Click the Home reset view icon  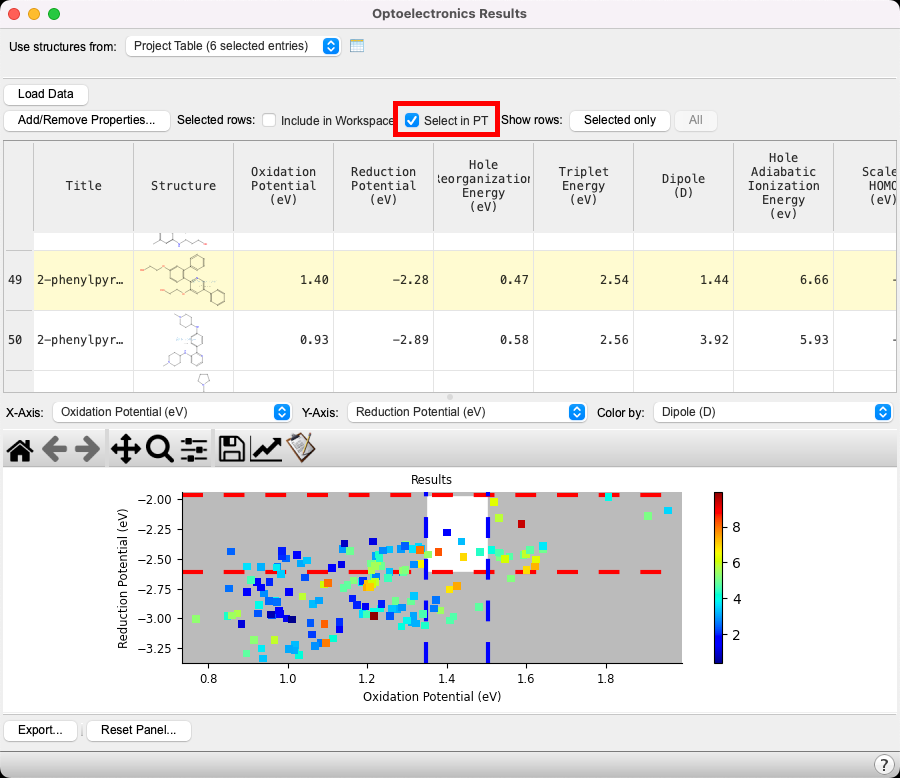pyautogui.click(x=20, y=449)
